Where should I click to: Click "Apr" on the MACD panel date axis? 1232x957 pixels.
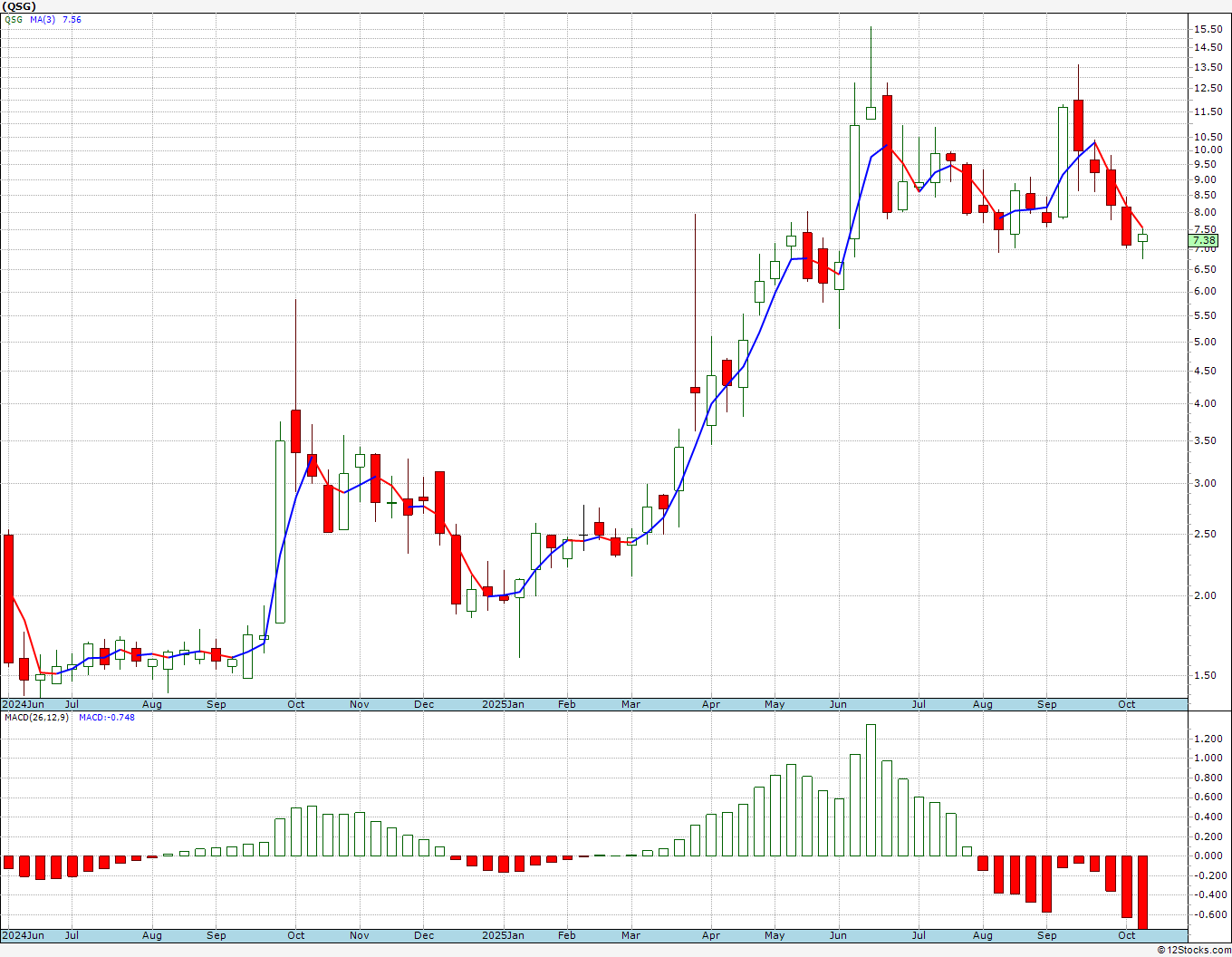tap(711, 935)
